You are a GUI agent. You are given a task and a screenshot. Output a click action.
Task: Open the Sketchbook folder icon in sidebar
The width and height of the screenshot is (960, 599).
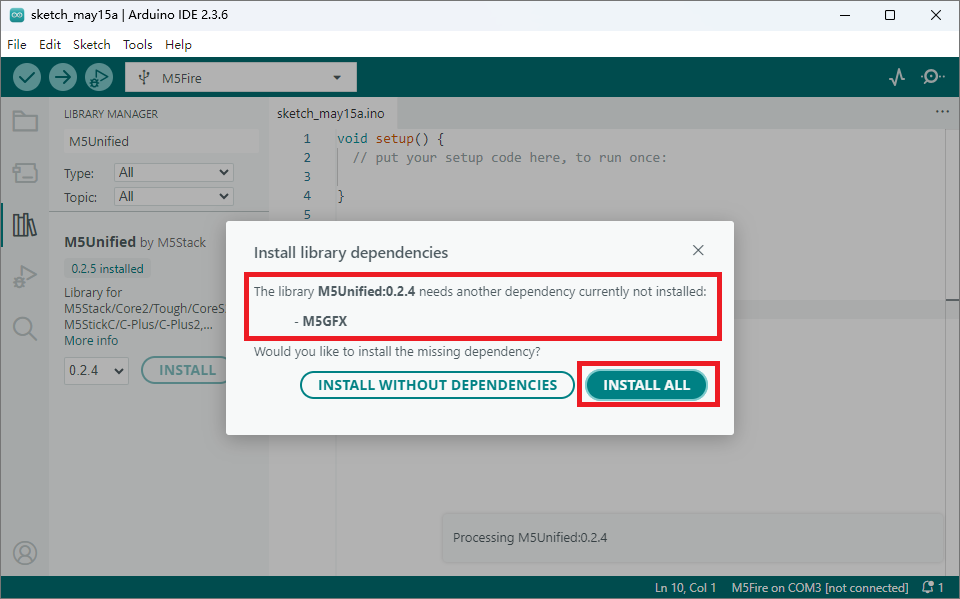coord(25,121)
